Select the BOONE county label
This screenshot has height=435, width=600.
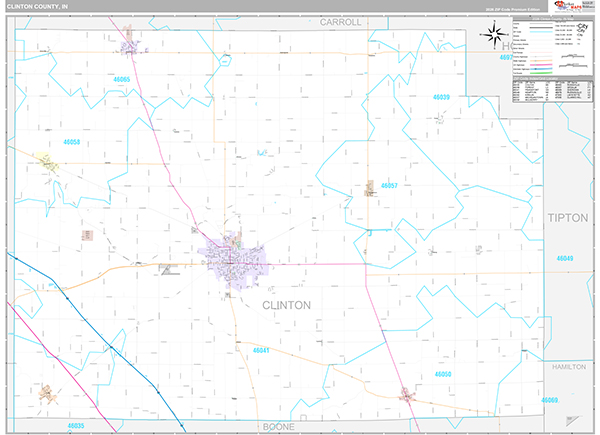click(x=279, y=427)
